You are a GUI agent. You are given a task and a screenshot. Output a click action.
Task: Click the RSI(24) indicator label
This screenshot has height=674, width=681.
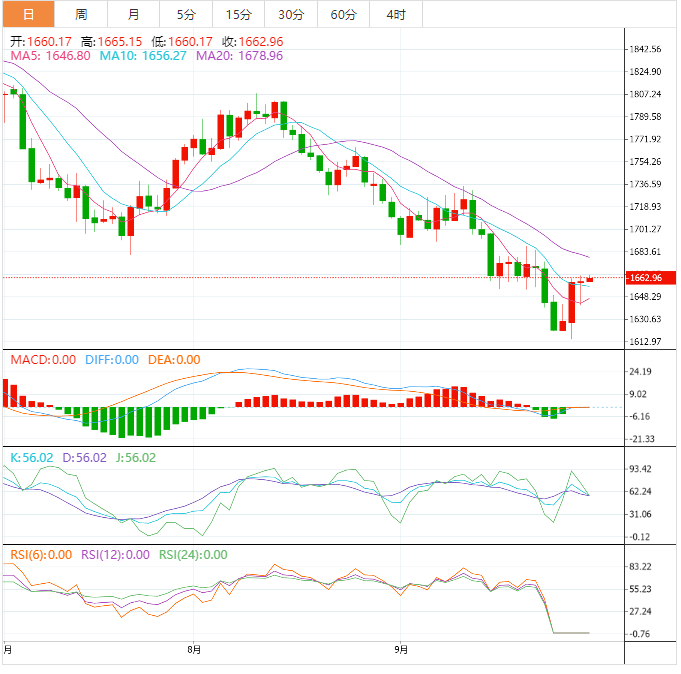pos(193,555)
